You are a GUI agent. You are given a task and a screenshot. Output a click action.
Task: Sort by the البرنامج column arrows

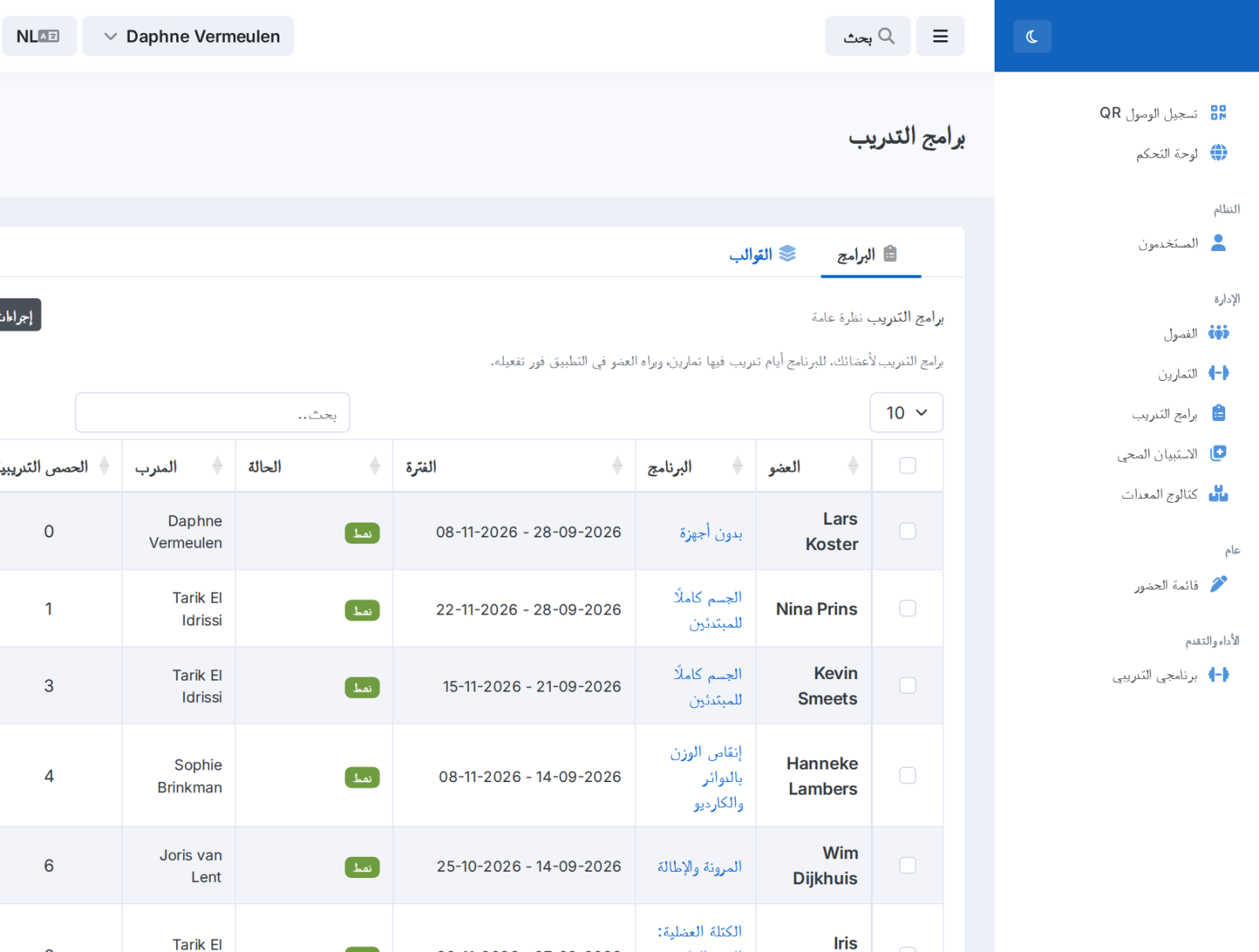(x=737, y=466)
